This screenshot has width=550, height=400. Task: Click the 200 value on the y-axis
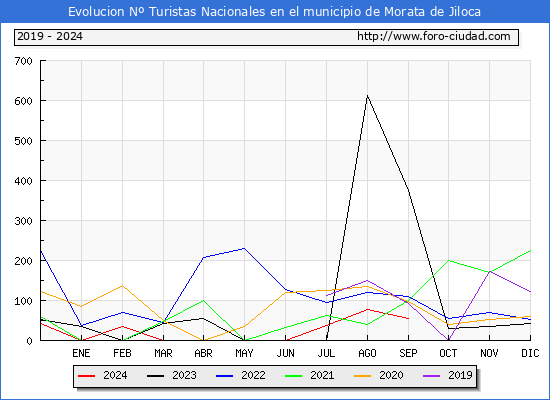pyautogui.click(x=24, y=261)
